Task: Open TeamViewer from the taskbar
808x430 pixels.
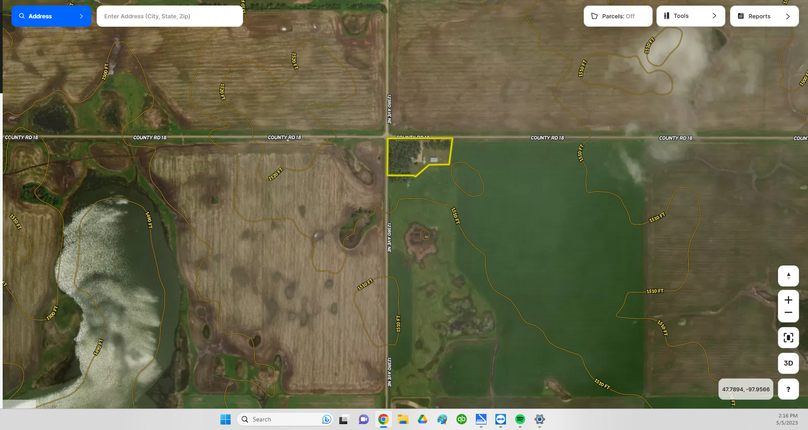Action: coord(500,419)
